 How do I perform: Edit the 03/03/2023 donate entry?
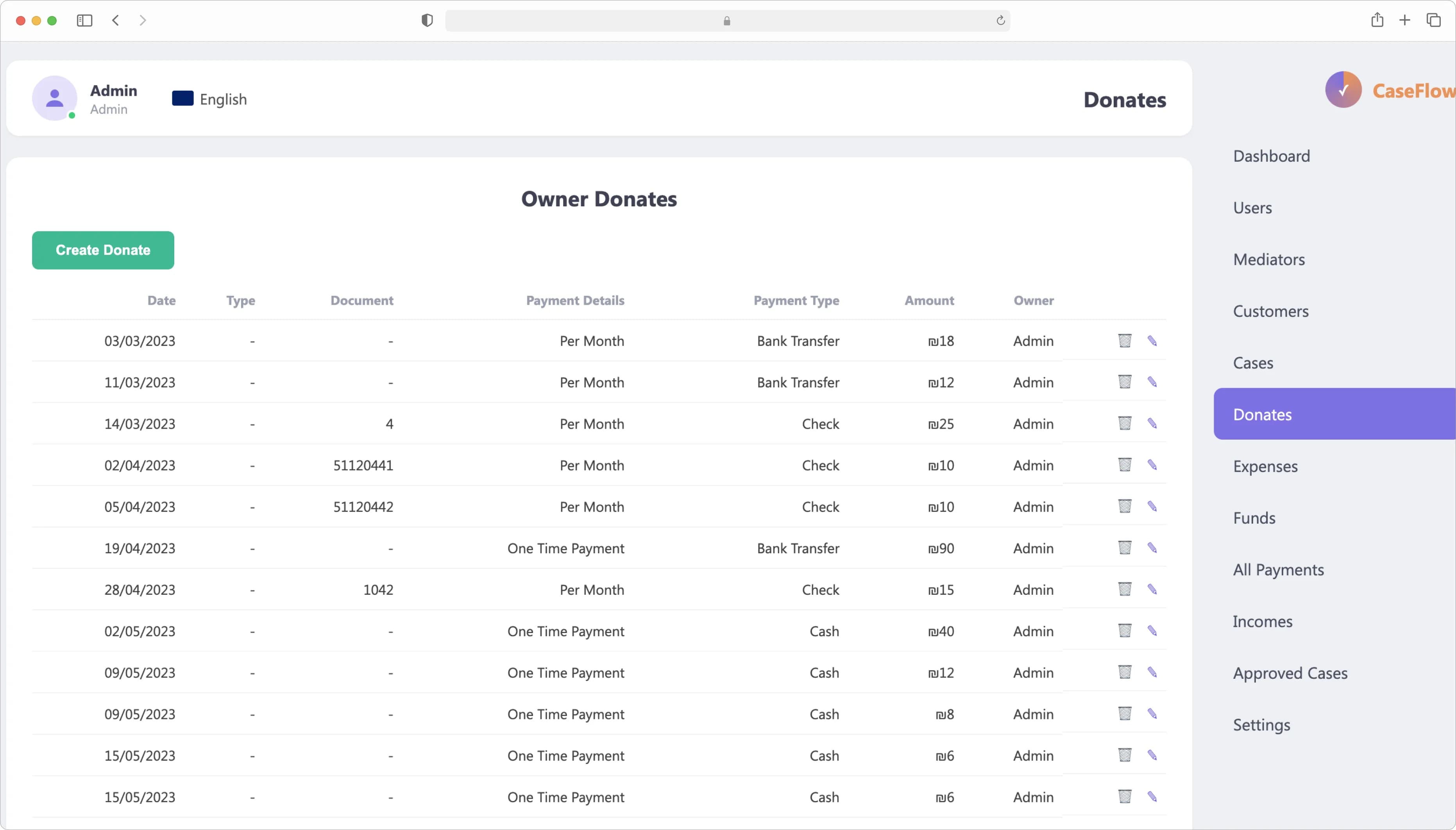(x=1152, y=341)
